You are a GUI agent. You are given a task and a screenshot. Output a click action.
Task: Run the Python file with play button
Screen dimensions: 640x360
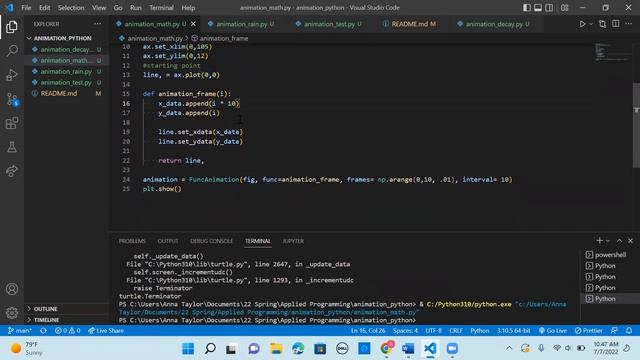[x=582, y=24]
